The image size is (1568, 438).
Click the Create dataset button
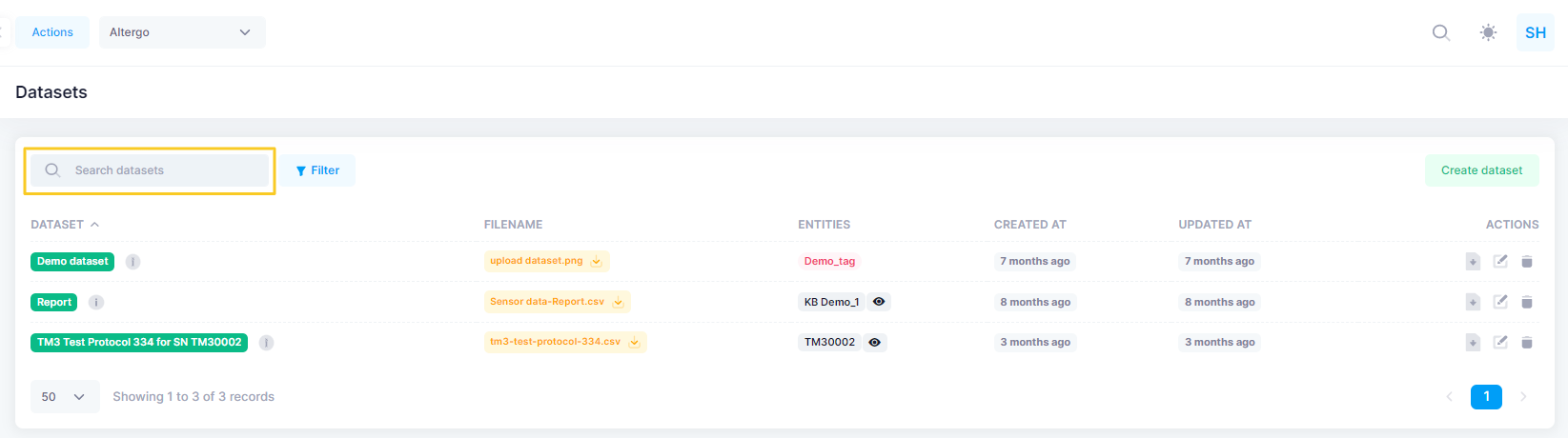pyautogui.click(x=1481, y=170)
